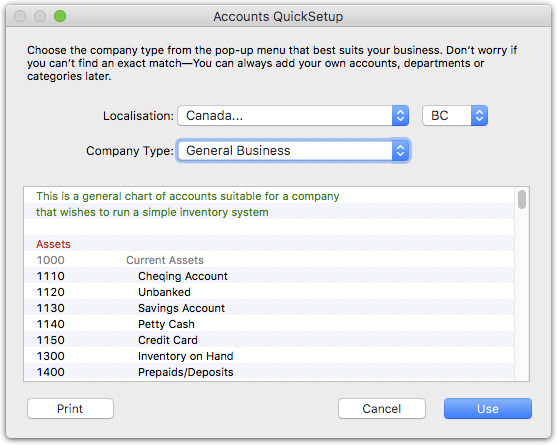Select the 1150 Credit Card row
Image resolution: width=557 pixels, height=445 pixels.
269,340
